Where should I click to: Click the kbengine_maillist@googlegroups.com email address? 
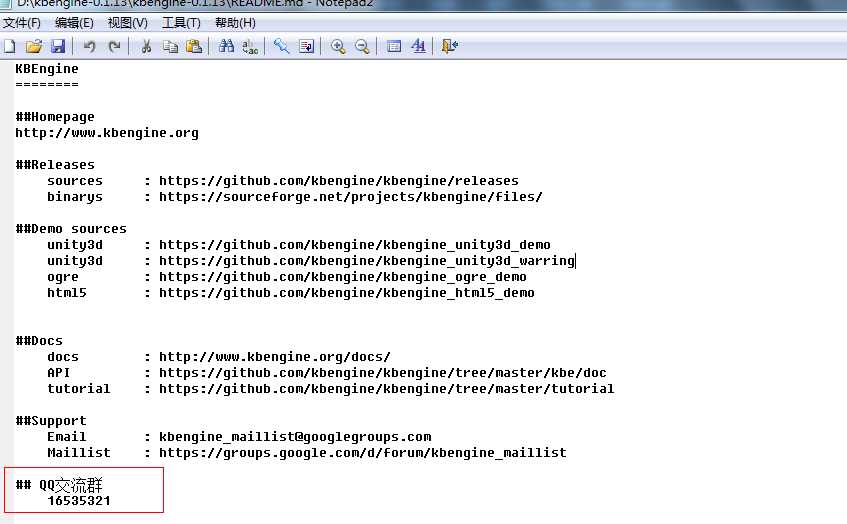[x=295, y=437]
